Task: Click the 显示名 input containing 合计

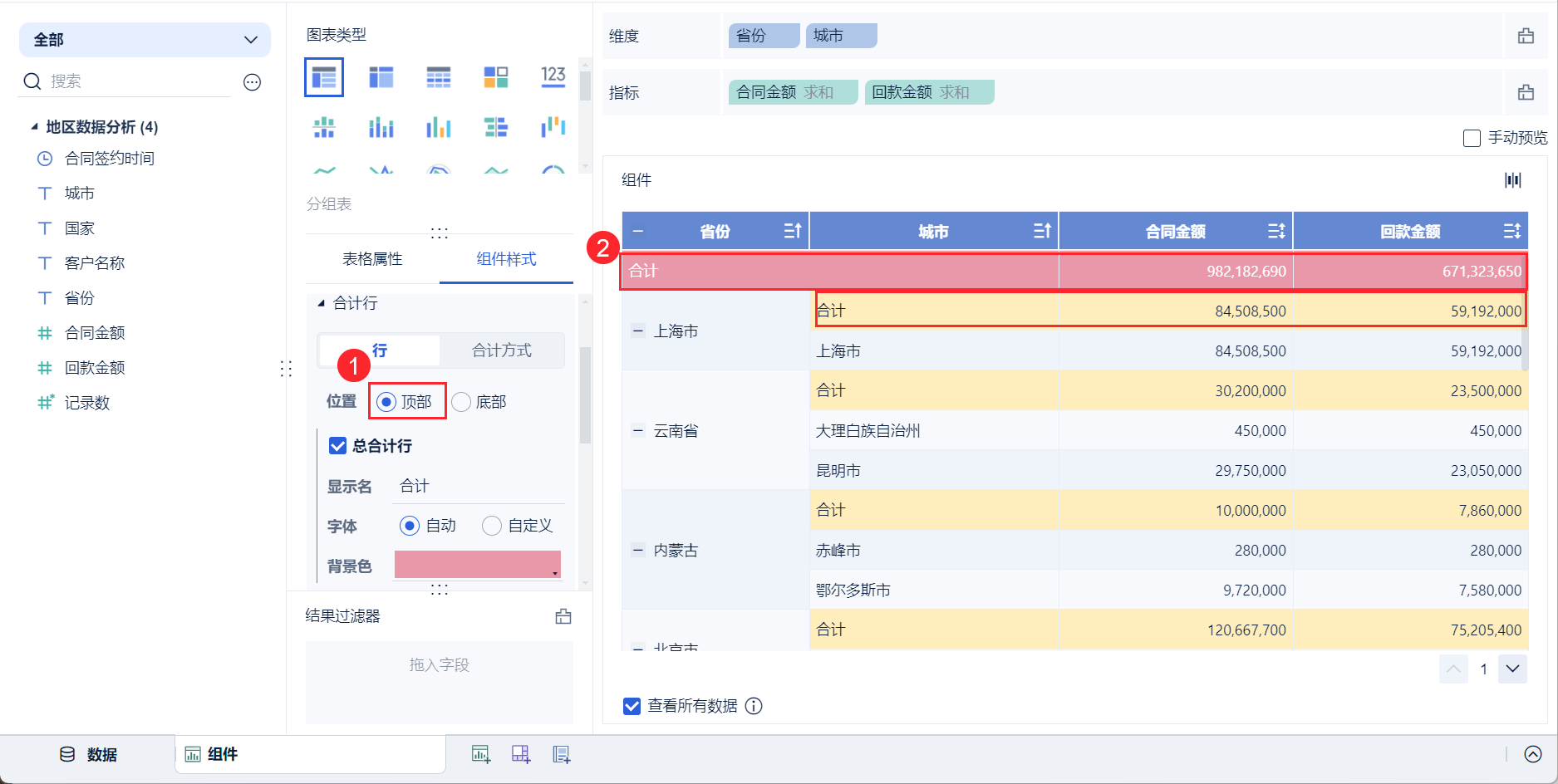Action: pos(479,487)
